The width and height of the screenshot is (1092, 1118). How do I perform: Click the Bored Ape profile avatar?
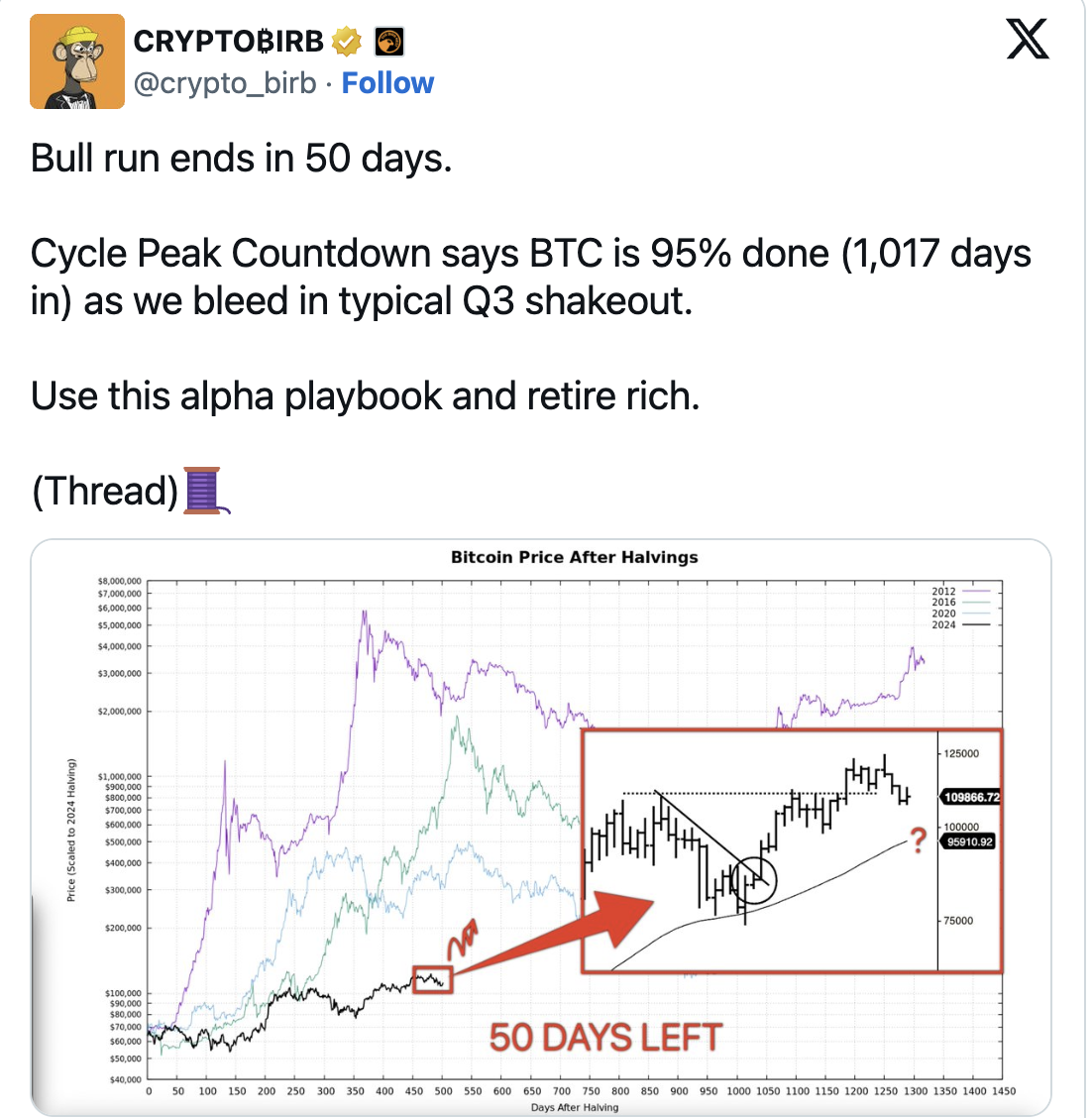tap(77, 61)
